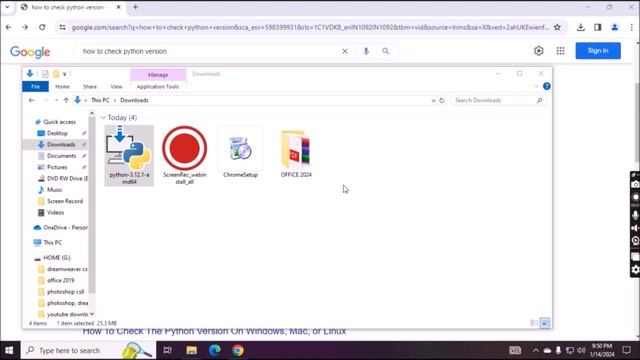Click taskbar Type here to search box
Screen dimensions: 640x360
[89, 350]
